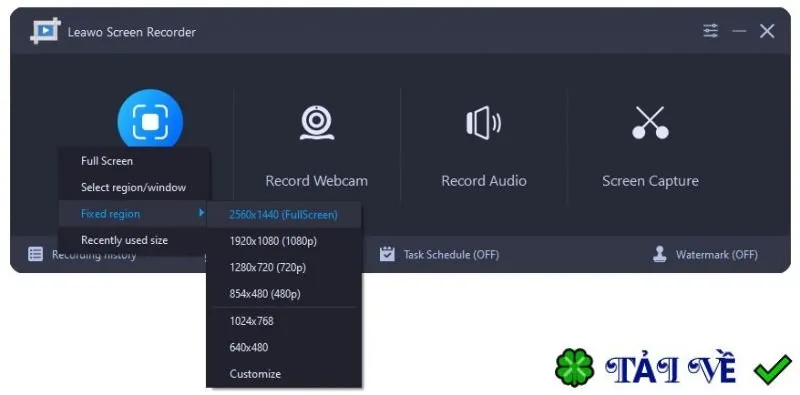Select 854x480 (480p) resolution
The height and width of the screenshot is (395, 800).
tap(284, 294)
